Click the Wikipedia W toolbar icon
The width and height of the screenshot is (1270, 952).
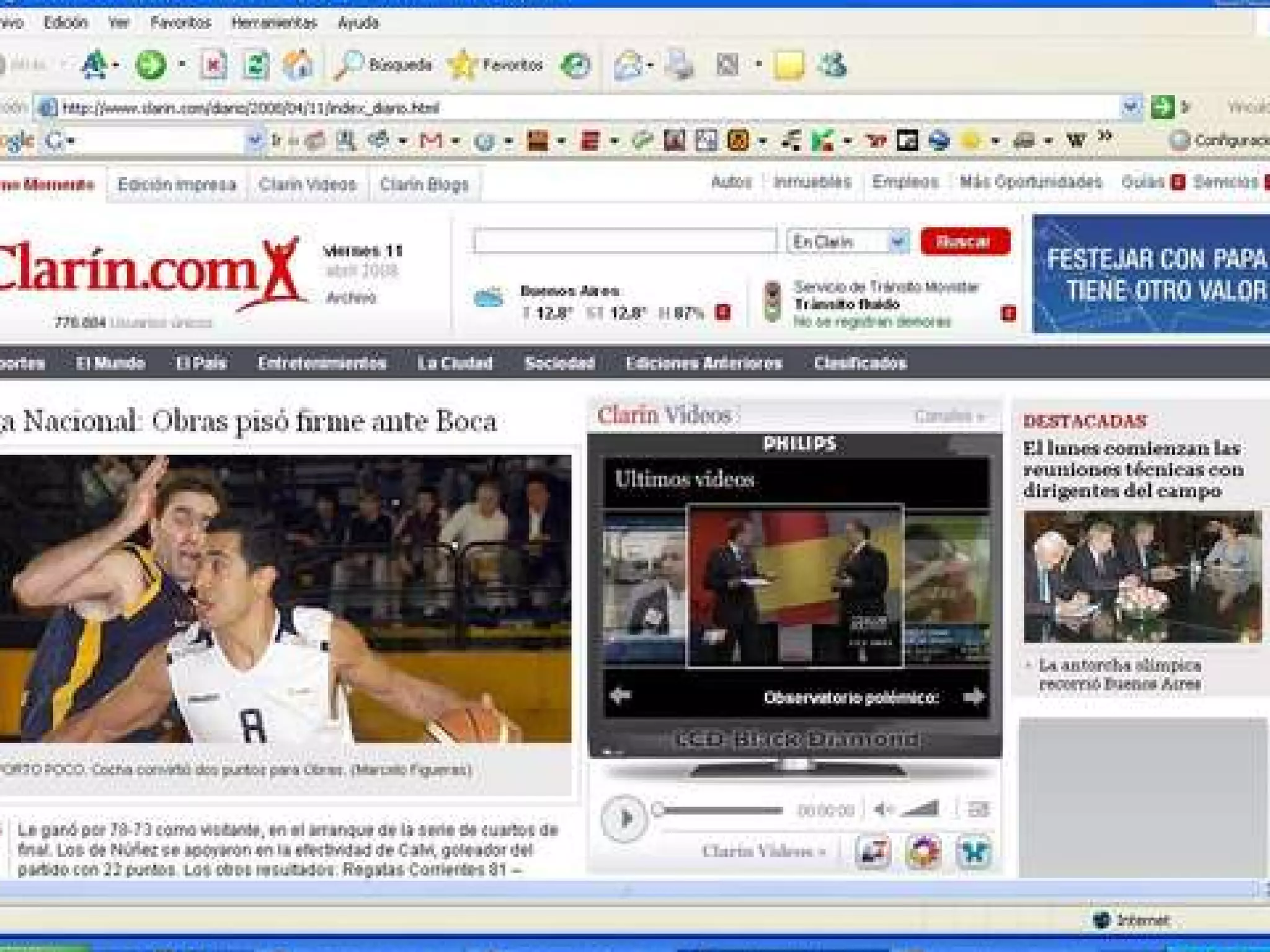tap(1076, 141)
